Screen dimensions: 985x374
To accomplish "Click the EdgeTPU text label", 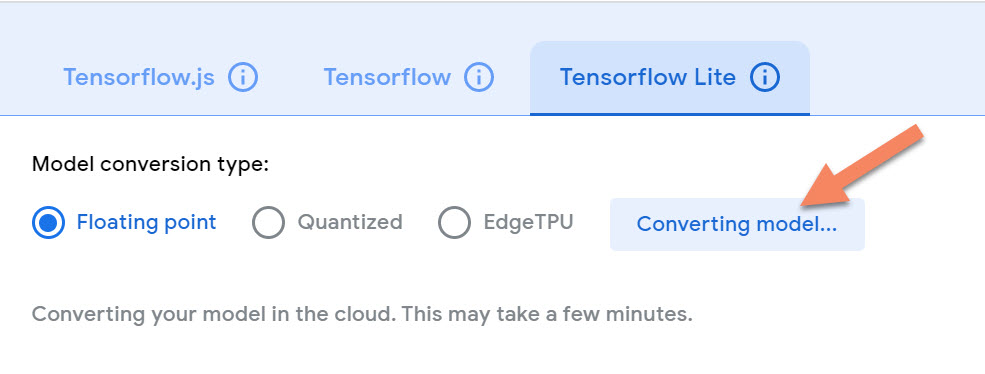I will (x=528, y=222).
